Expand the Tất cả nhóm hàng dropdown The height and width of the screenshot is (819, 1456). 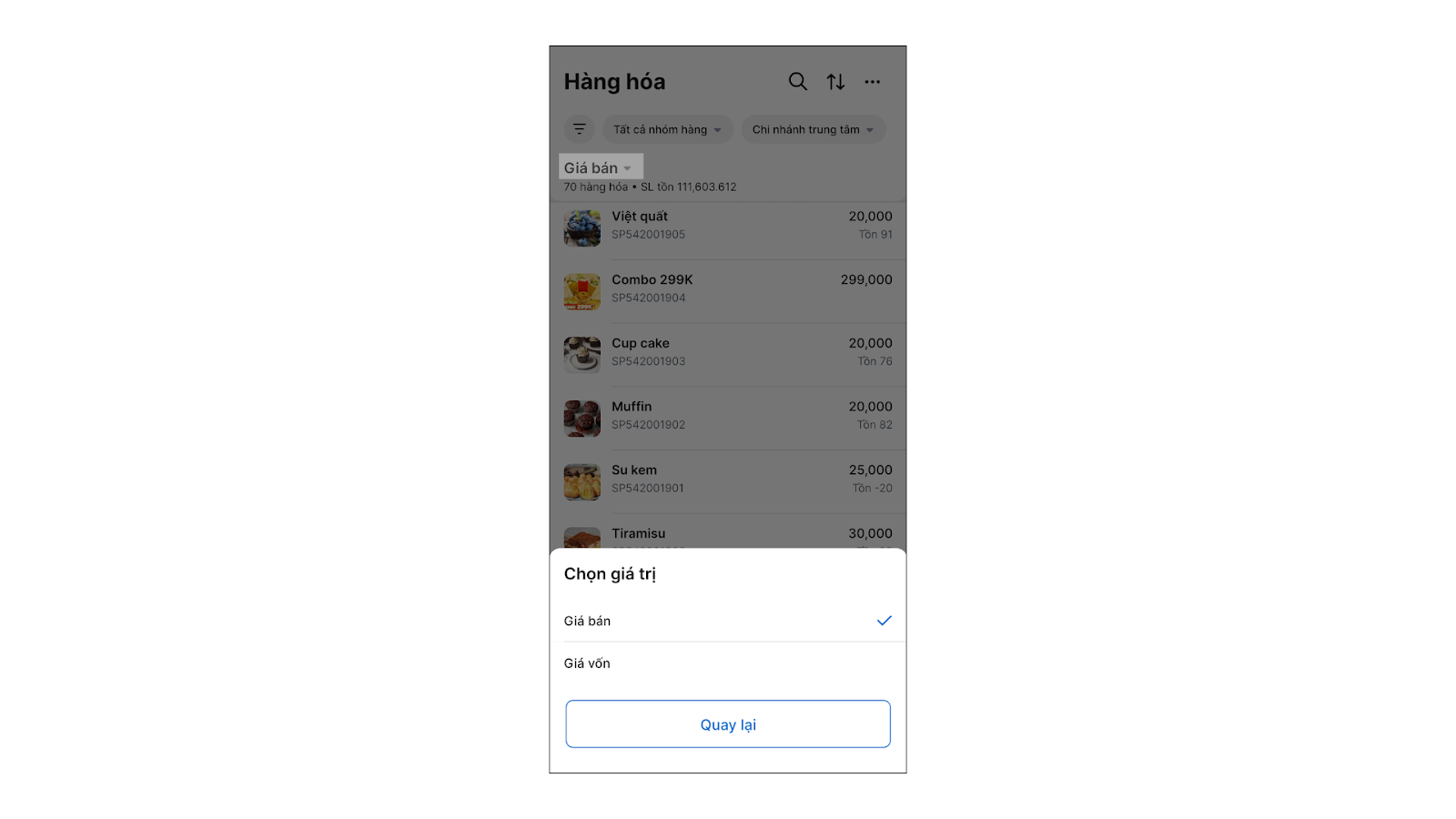668,129
